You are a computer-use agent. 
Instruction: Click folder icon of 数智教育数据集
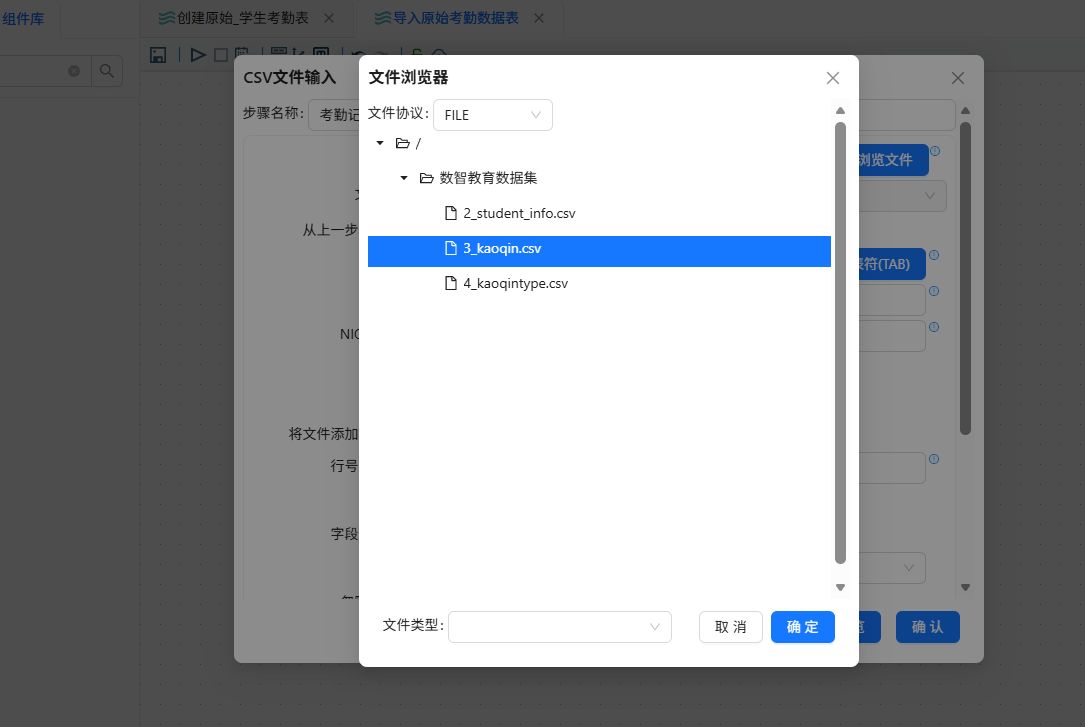click(427, 178)
